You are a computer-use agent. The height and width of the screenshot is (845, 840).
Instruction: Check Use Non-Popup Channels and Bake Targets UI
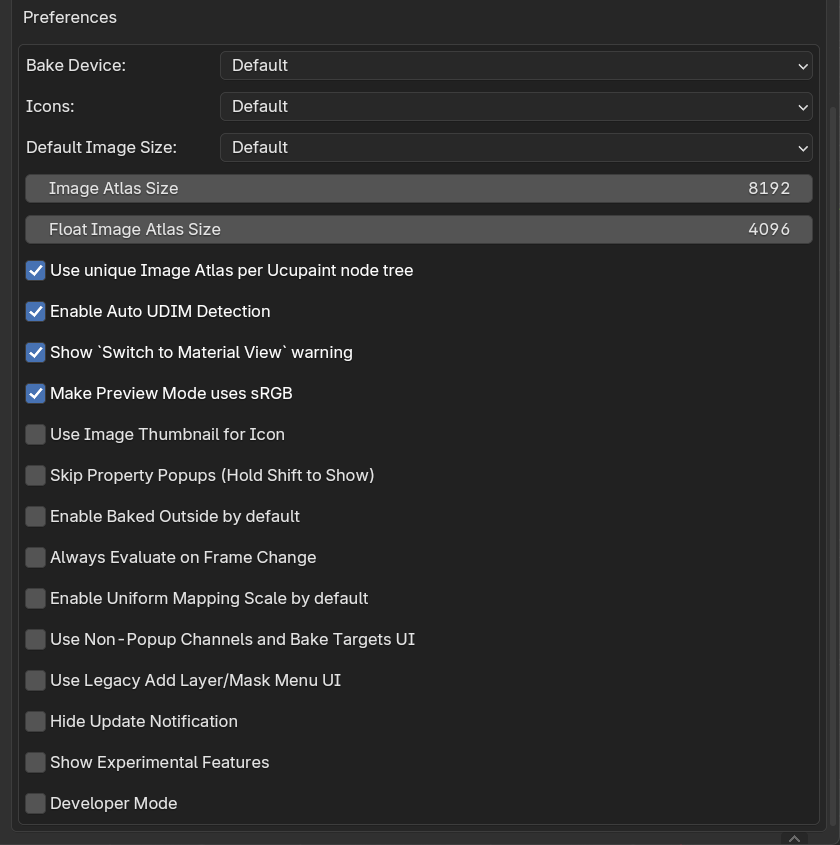[x=36, y=639]
